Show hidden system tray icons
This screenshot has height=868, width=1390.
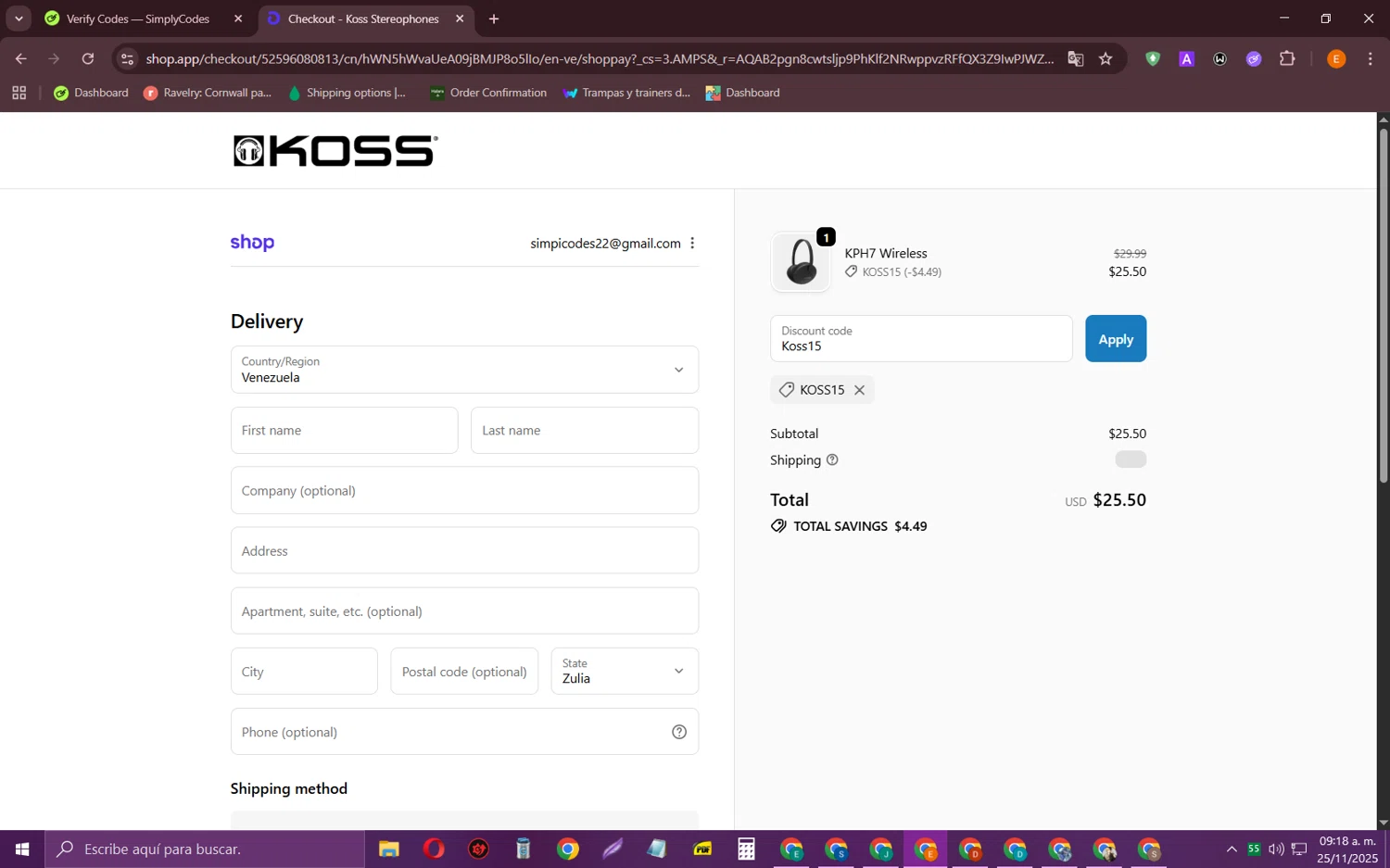tap(1232, 849)
